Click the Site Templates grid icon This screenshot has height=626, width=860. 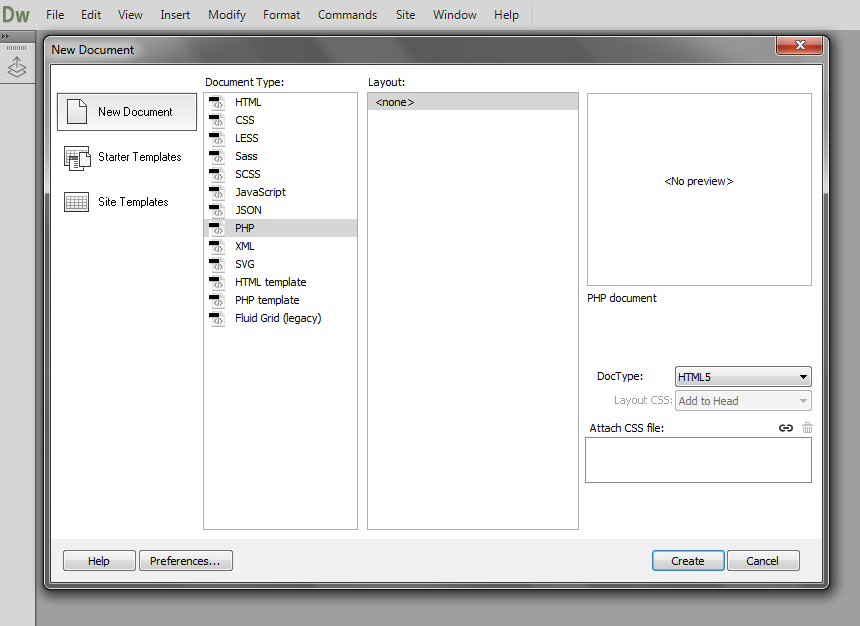point(77,201)
